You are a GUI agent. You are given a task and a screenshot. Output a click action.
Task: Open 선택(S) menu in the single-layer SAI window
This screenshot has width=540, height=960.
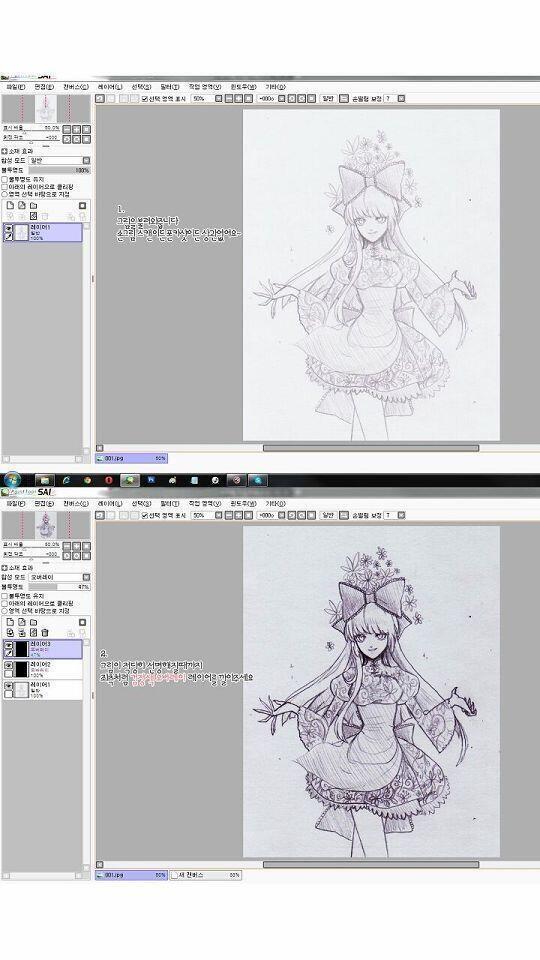tap(141, 87)
